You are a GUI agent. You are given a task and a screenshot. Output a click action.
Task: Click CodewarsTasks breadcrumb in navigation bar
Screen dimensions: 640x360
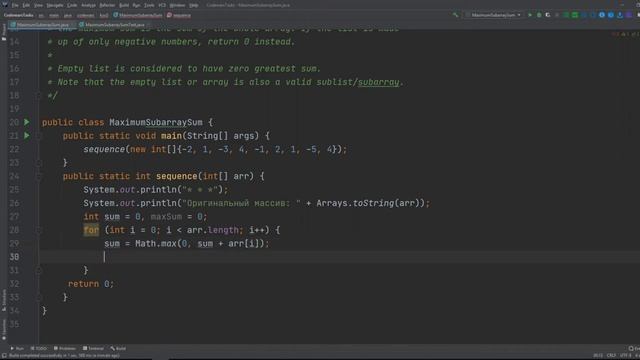(x=18, y=15)
